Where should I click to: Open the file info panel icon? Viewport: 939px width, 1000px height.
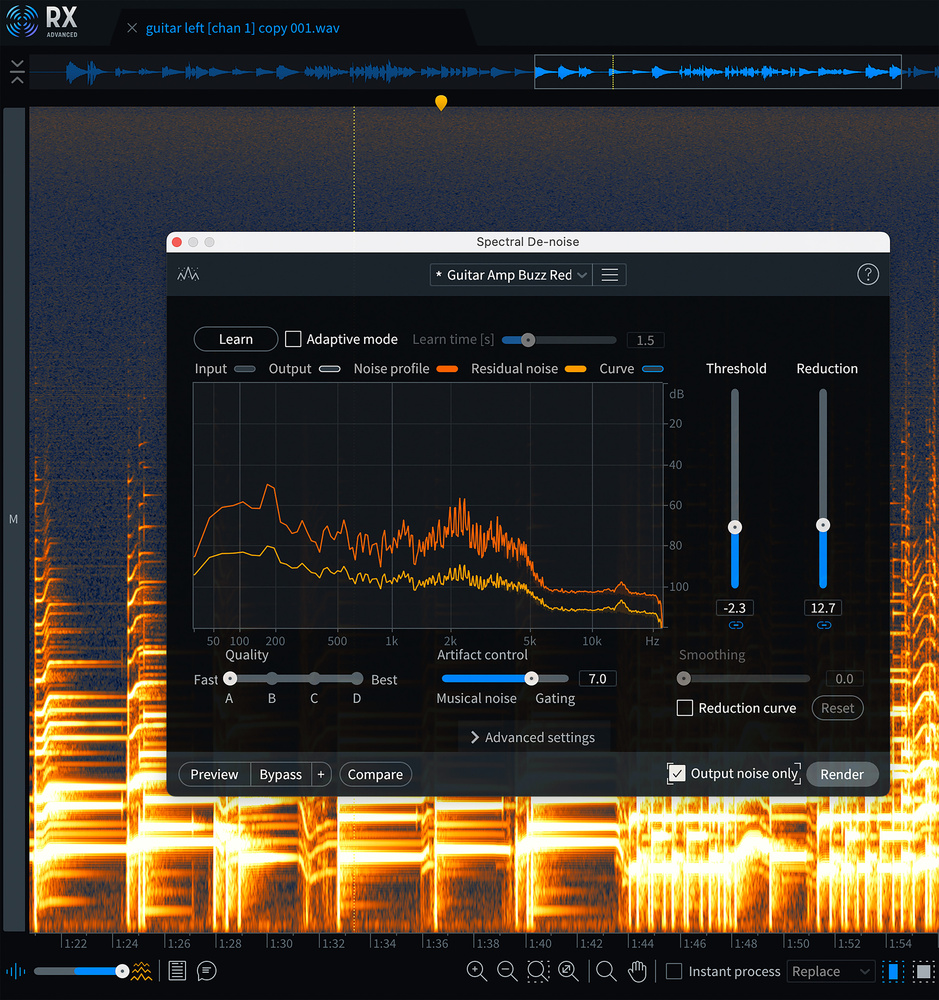(x=177, y=971)
